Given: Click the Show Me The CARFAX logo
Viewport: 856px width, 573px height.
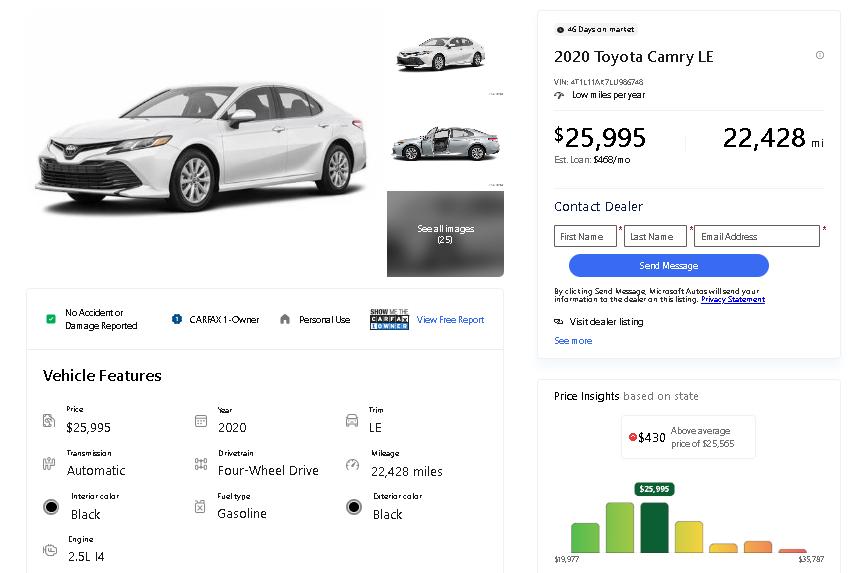Looking at the screenshot, I should coord(389,319).
